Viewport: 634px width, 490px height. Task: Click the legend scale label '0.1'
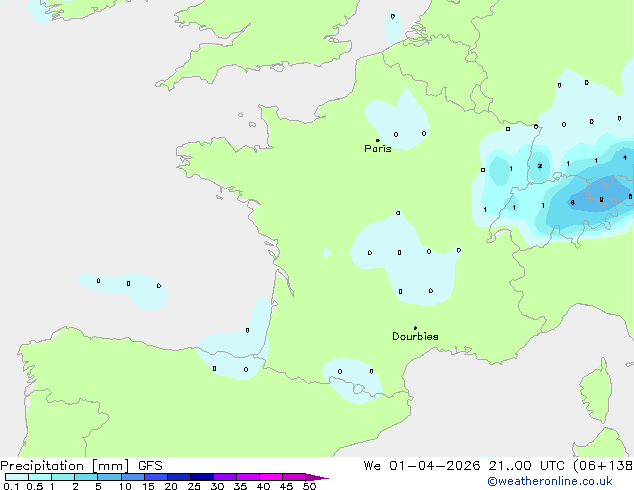pos(11,486)
